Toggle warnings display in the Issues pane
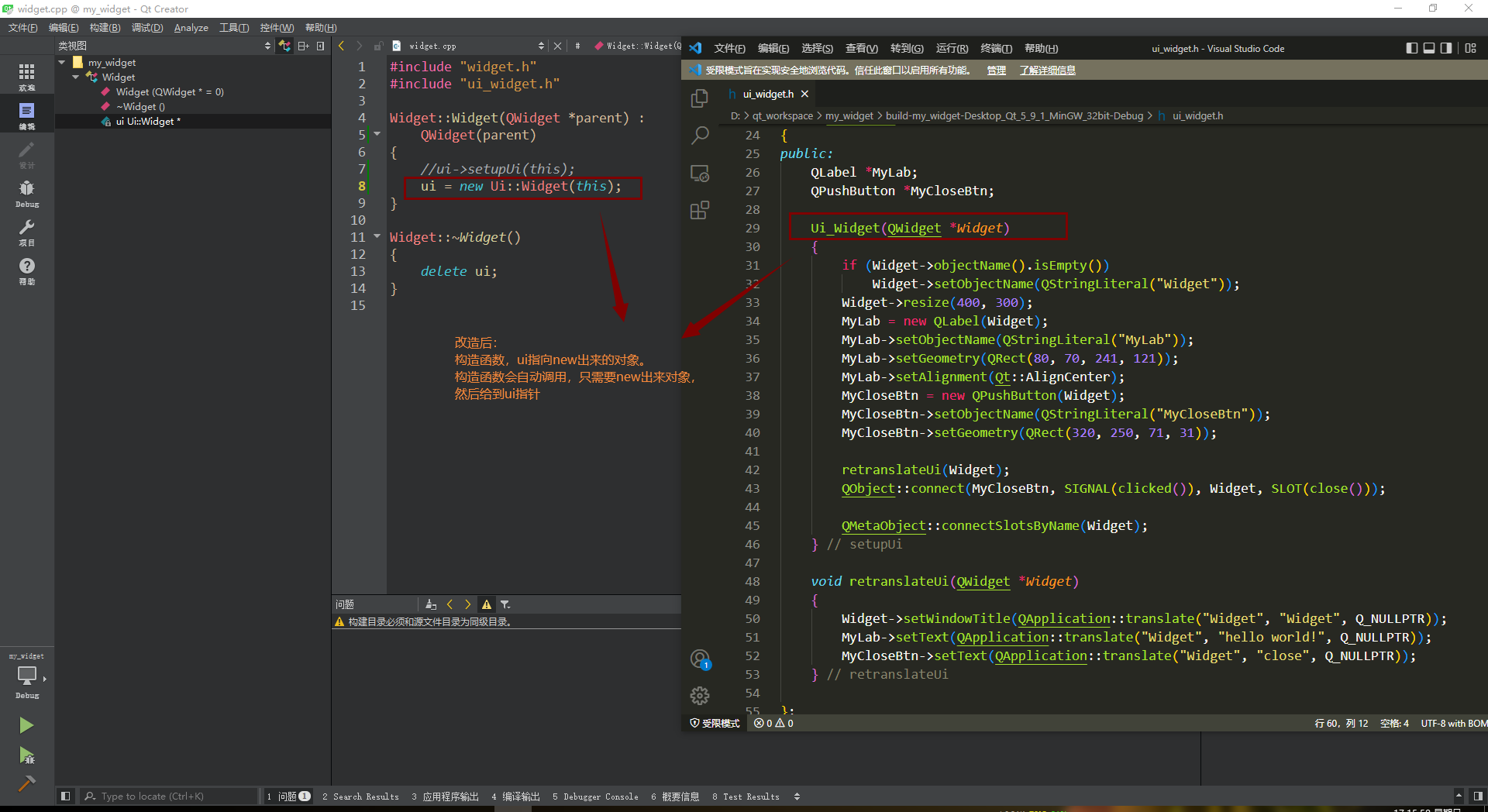 (x=487, y=604)
